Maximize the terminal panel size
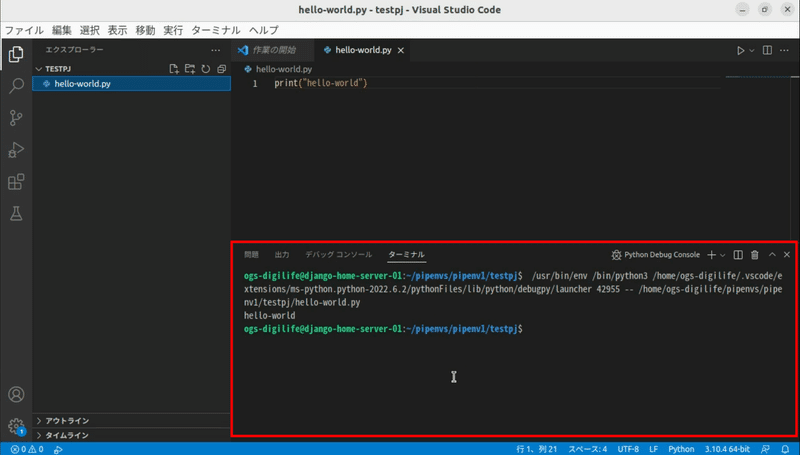This screenshot has width=800, height=455. pos(772,255)
